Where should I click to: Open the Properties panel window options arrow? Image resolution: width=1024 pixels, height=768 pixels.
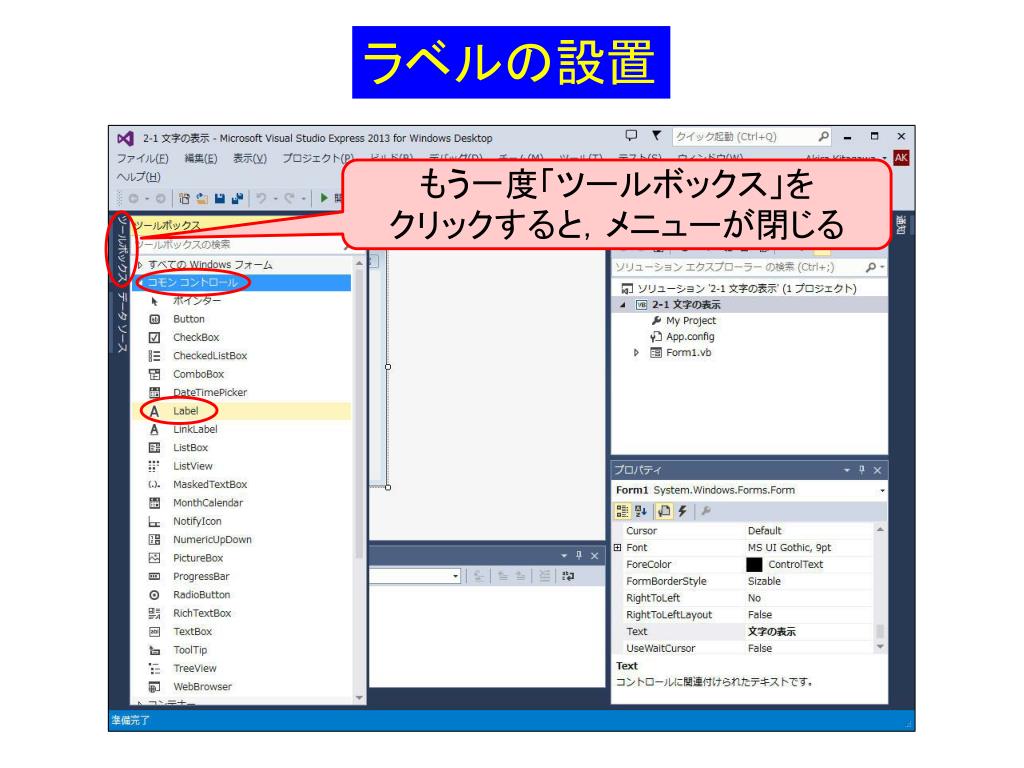(847, 470)
